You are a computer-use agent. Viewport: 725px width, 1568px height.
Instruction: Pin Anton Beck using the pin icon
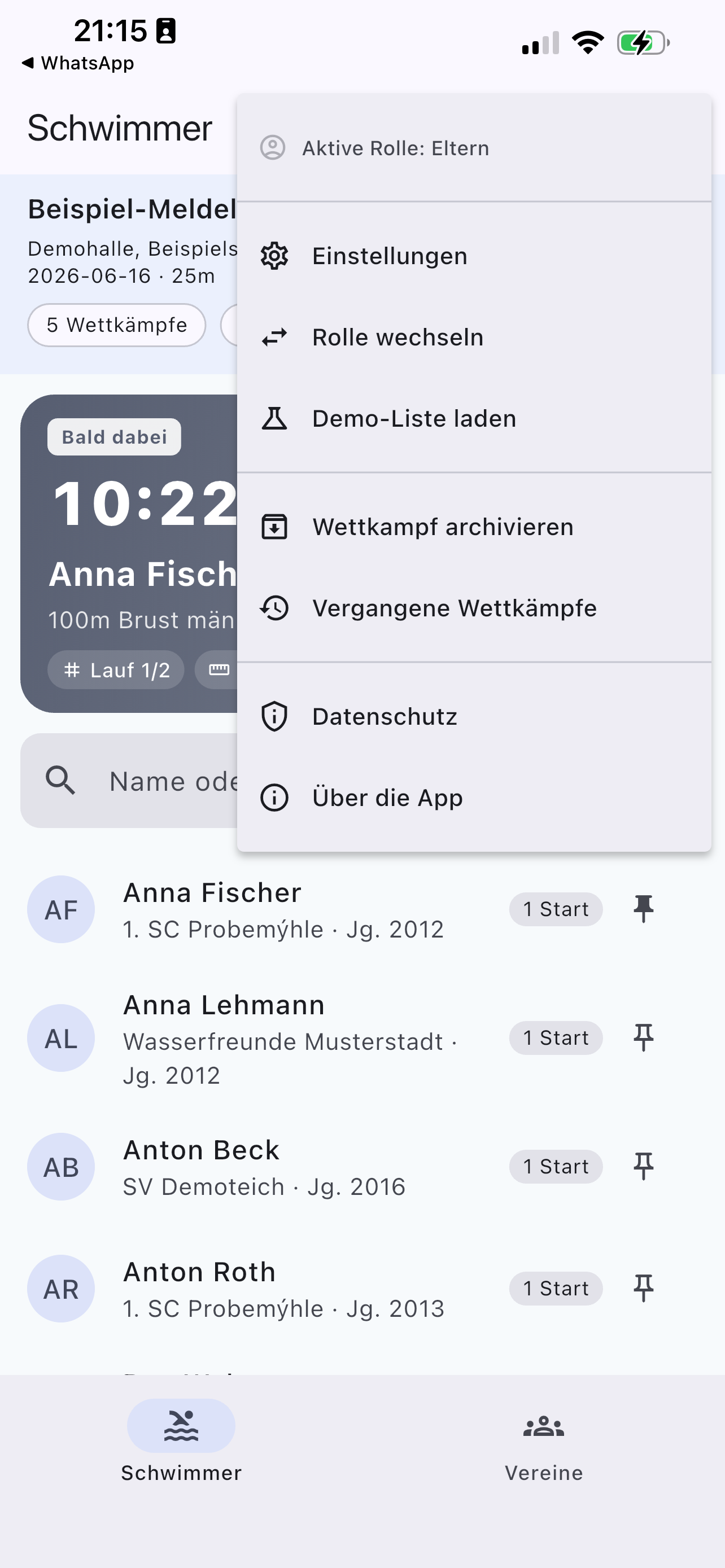(x=644, y=1166)
